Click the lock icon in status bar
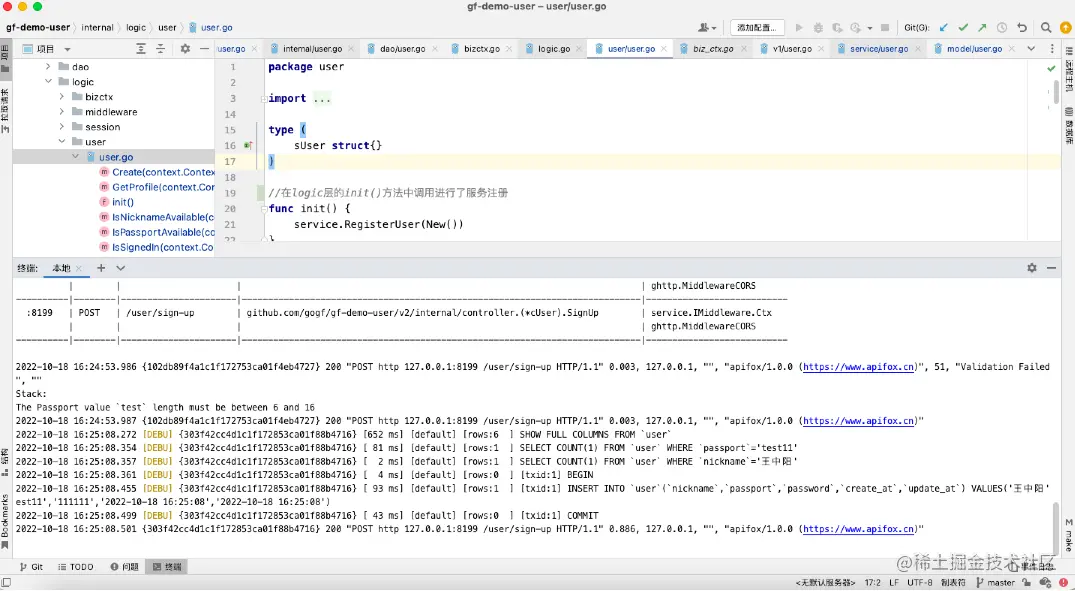Viewport: 1075px width, 591px height. (x=1026, y=582)
